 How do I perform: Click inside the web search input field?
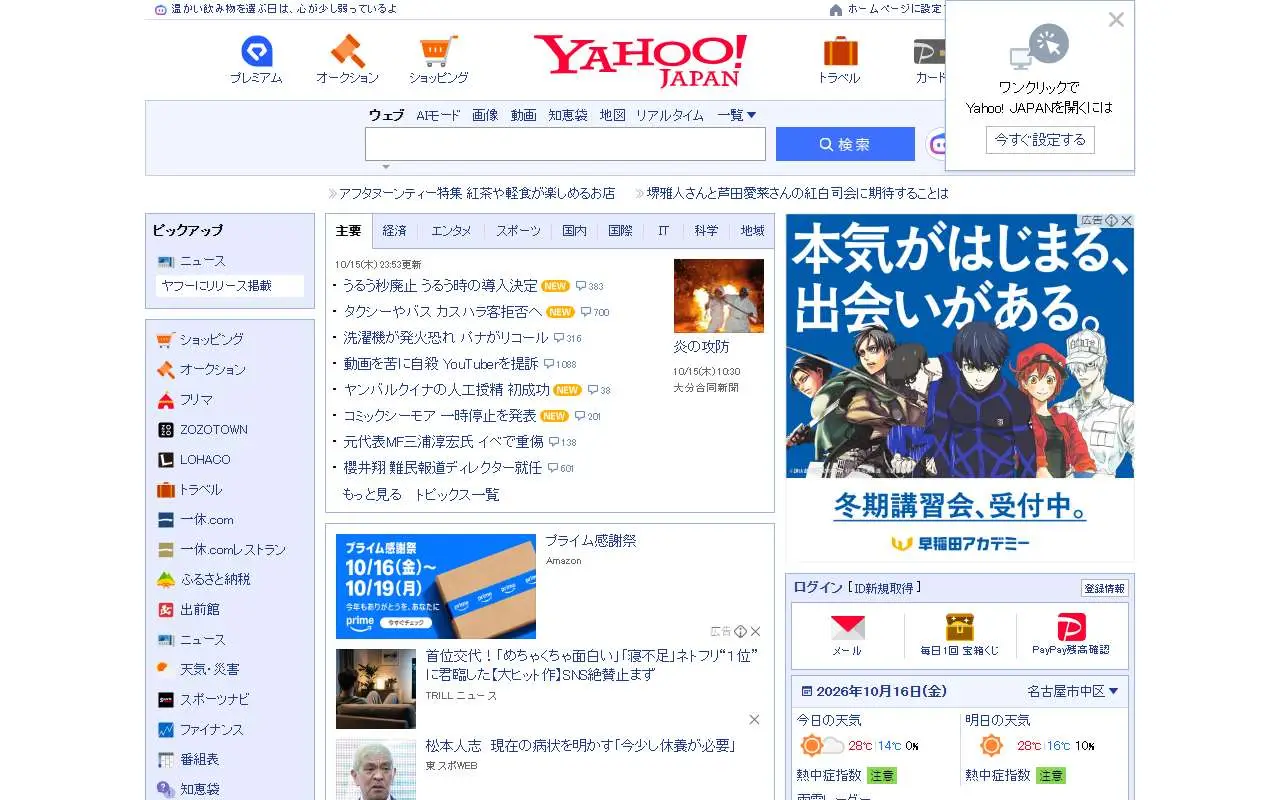tap(565, 144)
